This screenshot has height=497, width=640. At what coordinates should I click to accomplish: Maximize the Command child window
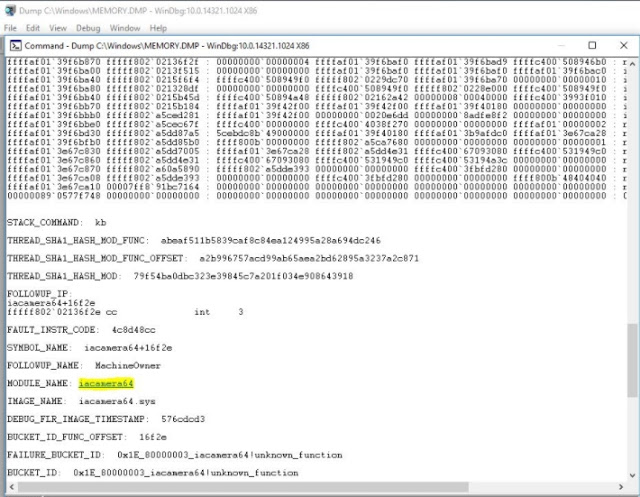(x=592, y=45)
